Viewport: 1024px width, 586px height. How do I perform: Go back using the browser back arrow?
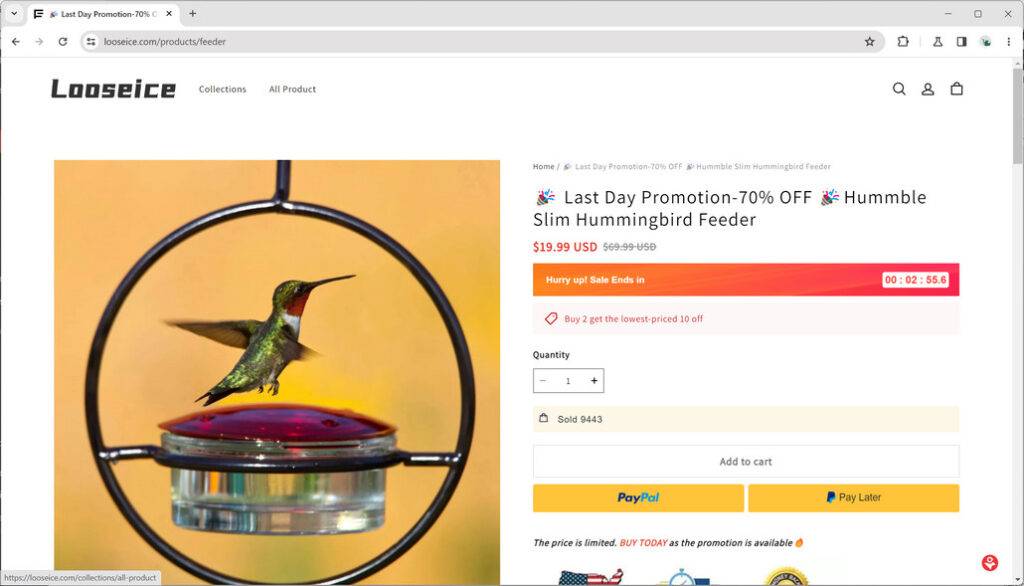15,42
